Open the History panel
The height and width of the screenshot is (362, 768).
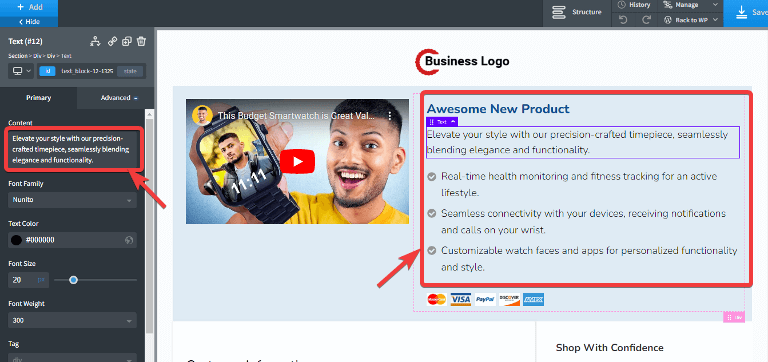[634, 5]
